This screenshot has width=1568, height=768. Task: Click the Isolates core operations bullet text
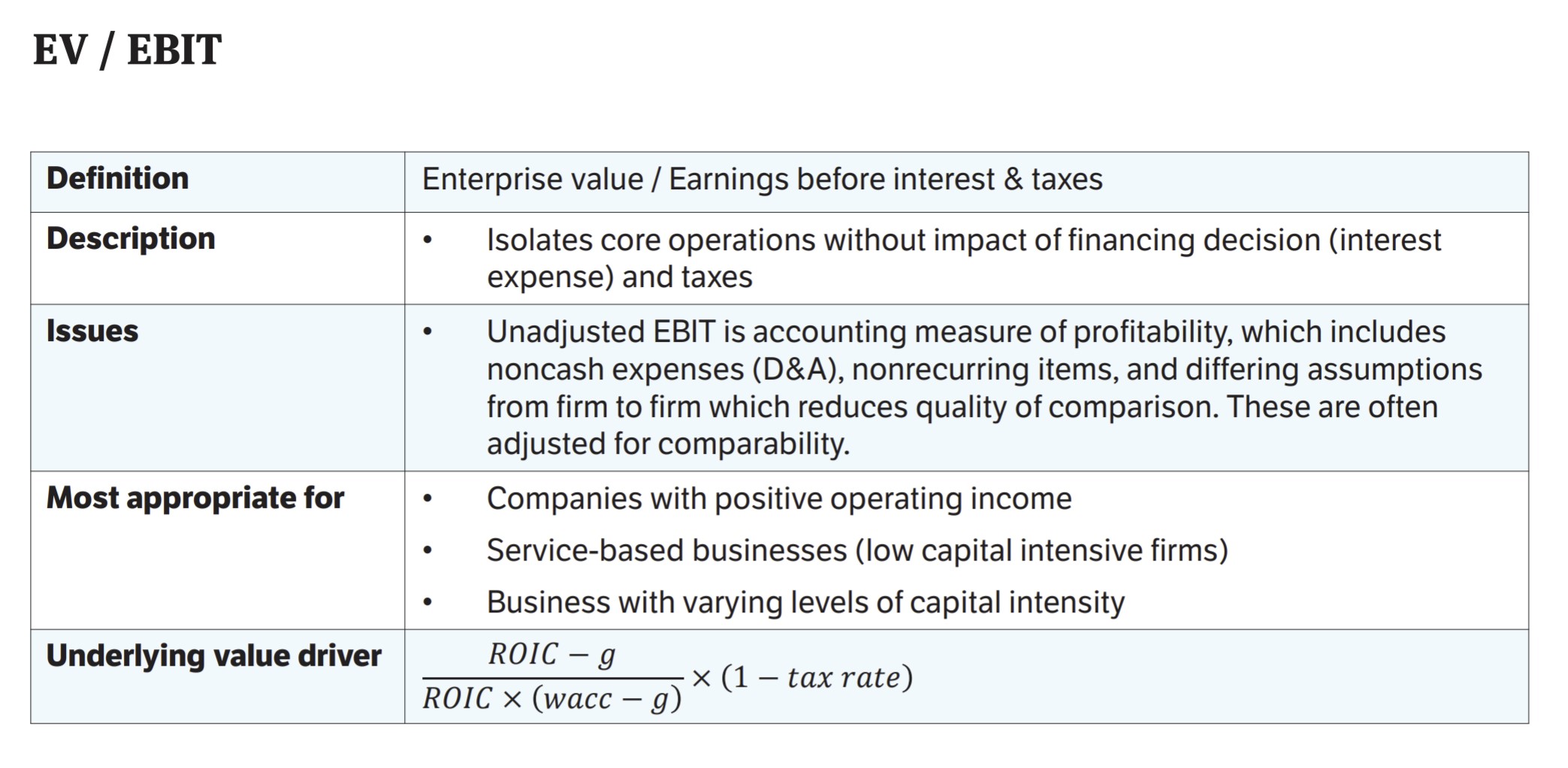[x=964, y=259]
